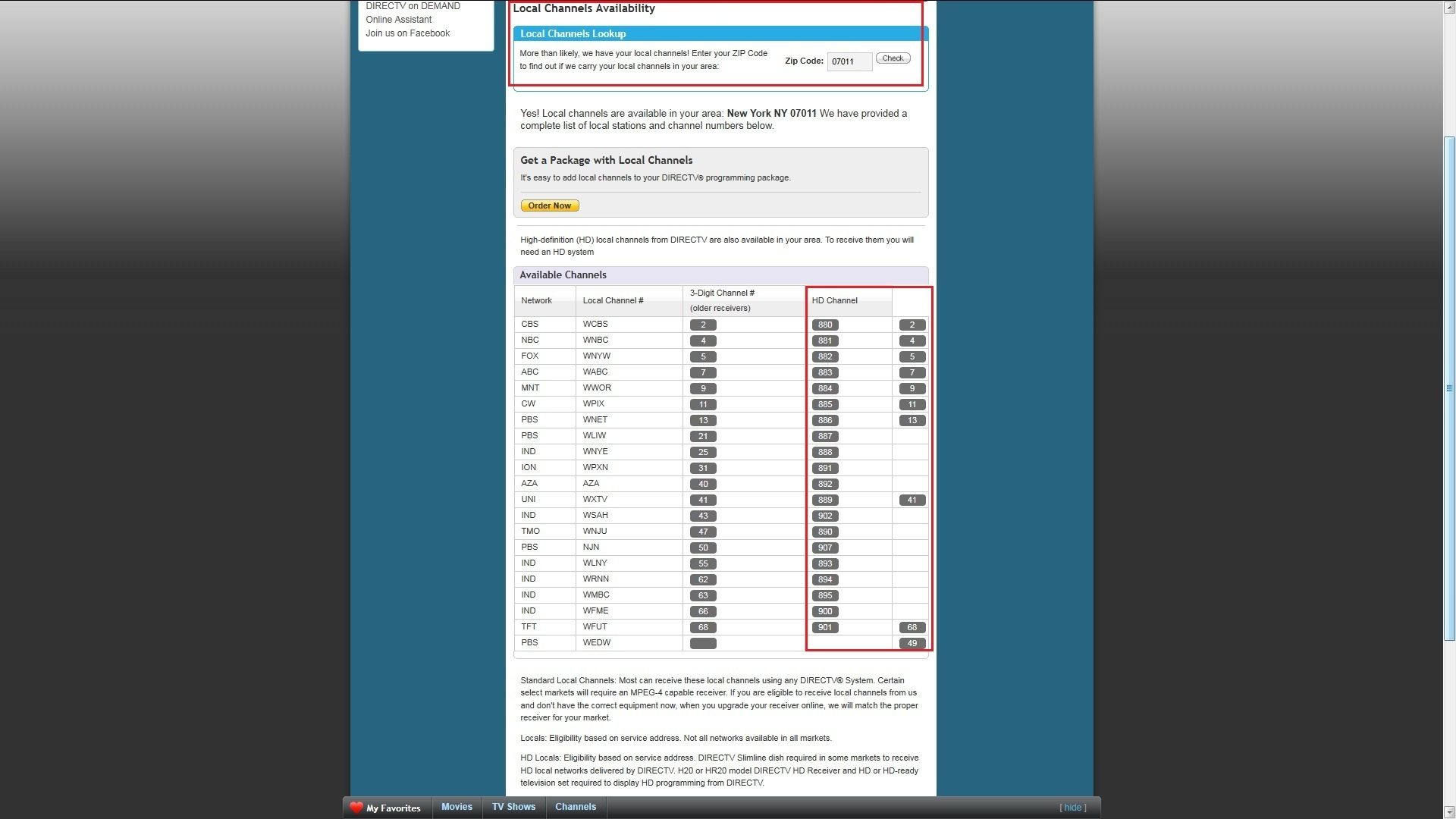Image resolution: width=1456 pixels, height=819 pixels.
Task: Click the HD channel 882 badge
Action: point(825,356)
